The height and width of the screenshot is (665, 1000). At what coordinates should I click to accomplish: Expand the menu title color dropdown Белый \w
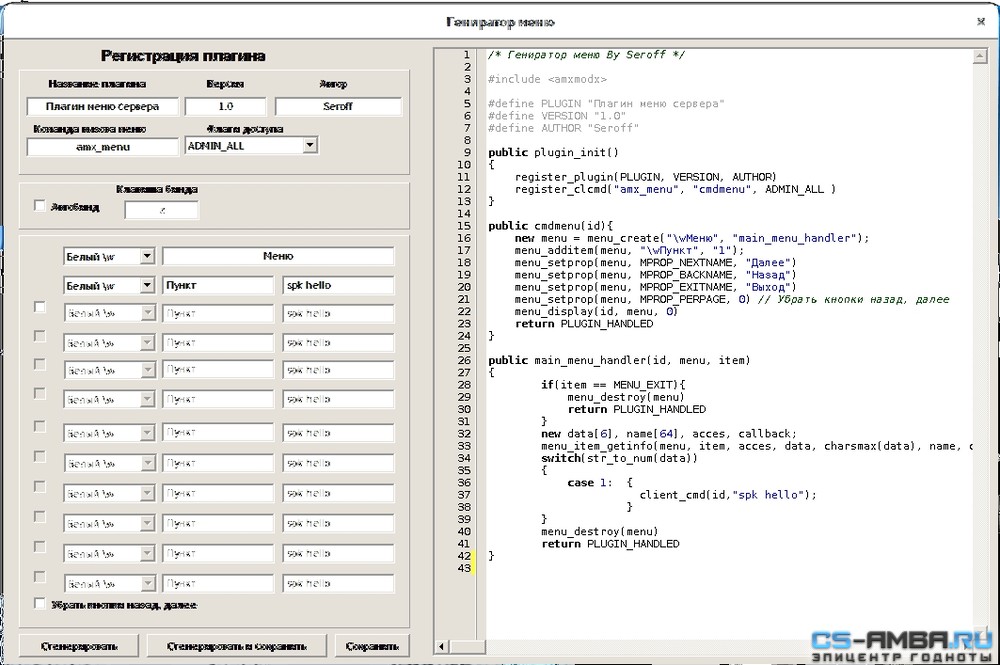tap(147, 256)
